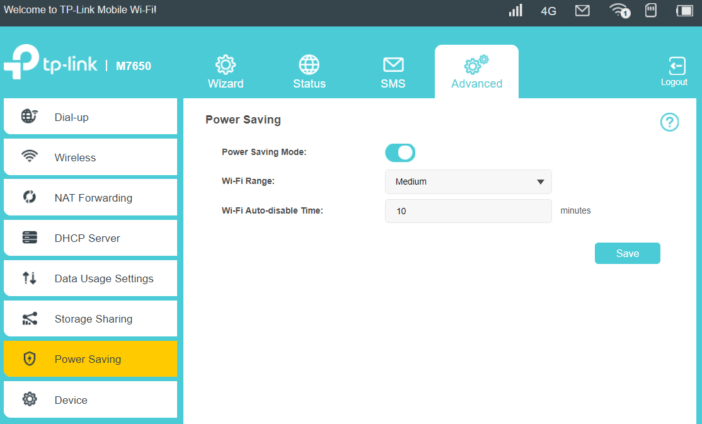Viewport: 702px width, 424px height.
Task: Click the 'Wi-Fi Range:' label
Action: 248,181
